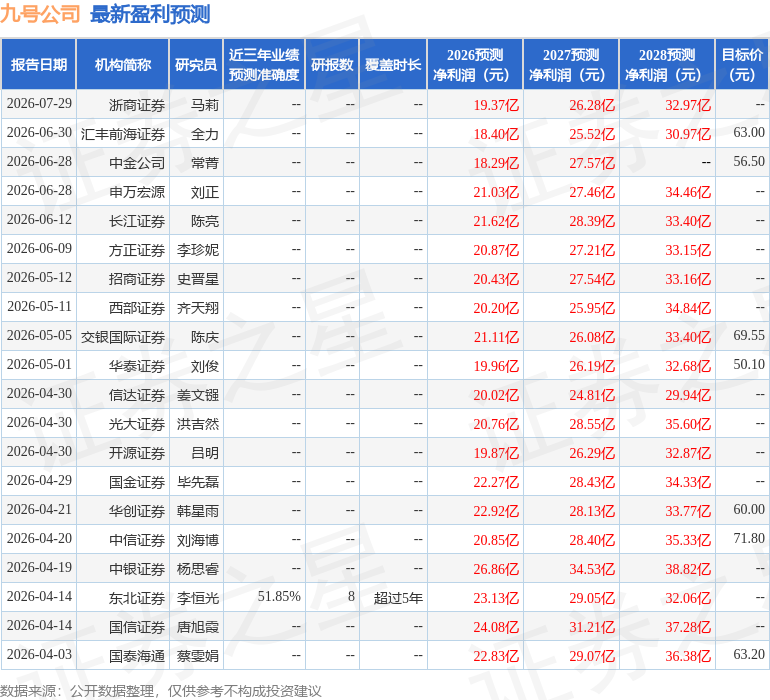The height and width of the screenshot is (700, 770).
Task: Click the 覆盖时长 column header
Action: tap(393, 64)
